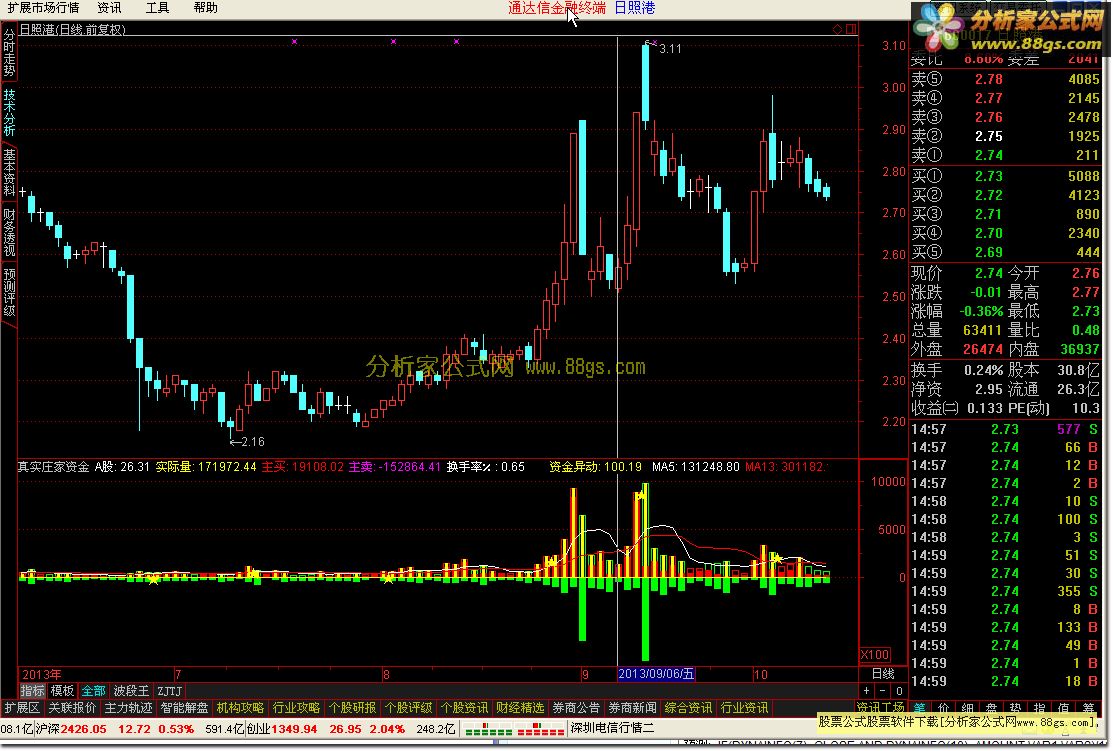Select the 指标 tab
This screenshot has height=751, width=1113.
(x=32, y=691)
